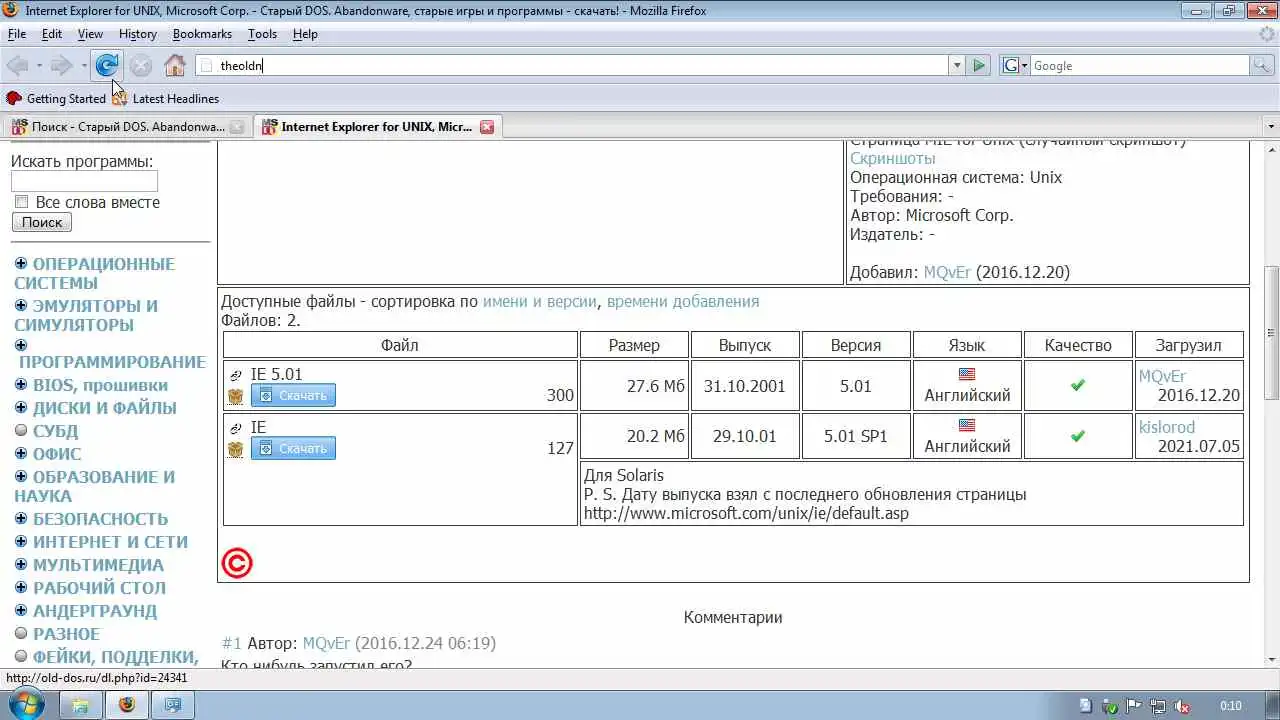Click the gray circle beside СУБД

click(x=21, y=431)
